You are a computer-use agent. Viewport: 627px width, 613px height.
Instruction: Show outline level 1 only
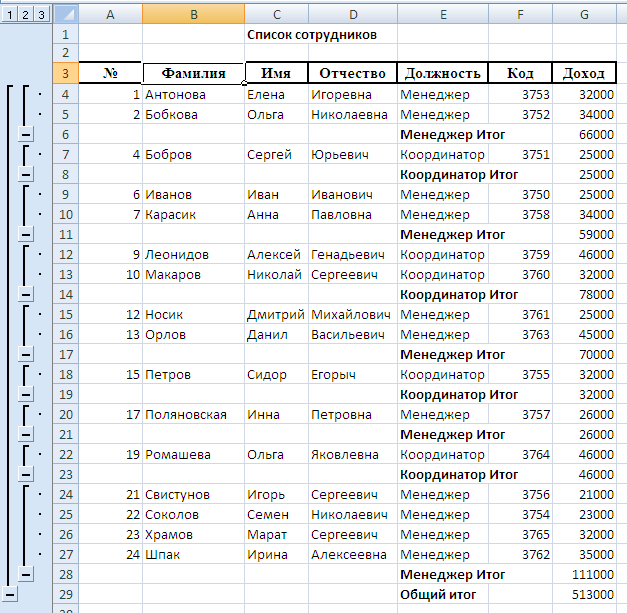coord(10,15)
